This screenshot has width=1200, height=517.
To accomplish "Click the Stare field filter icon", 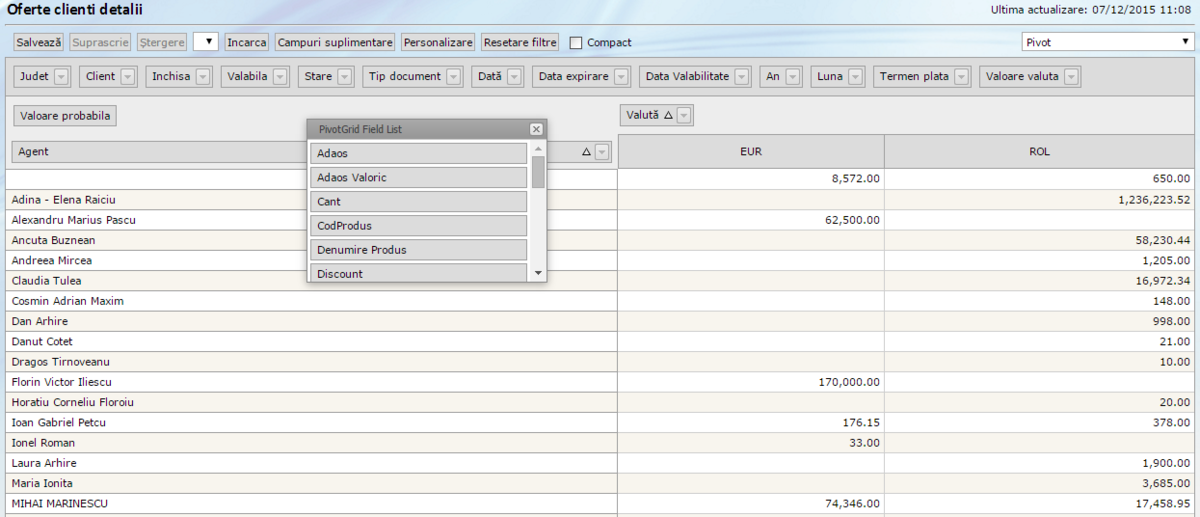I will (345, 77).
